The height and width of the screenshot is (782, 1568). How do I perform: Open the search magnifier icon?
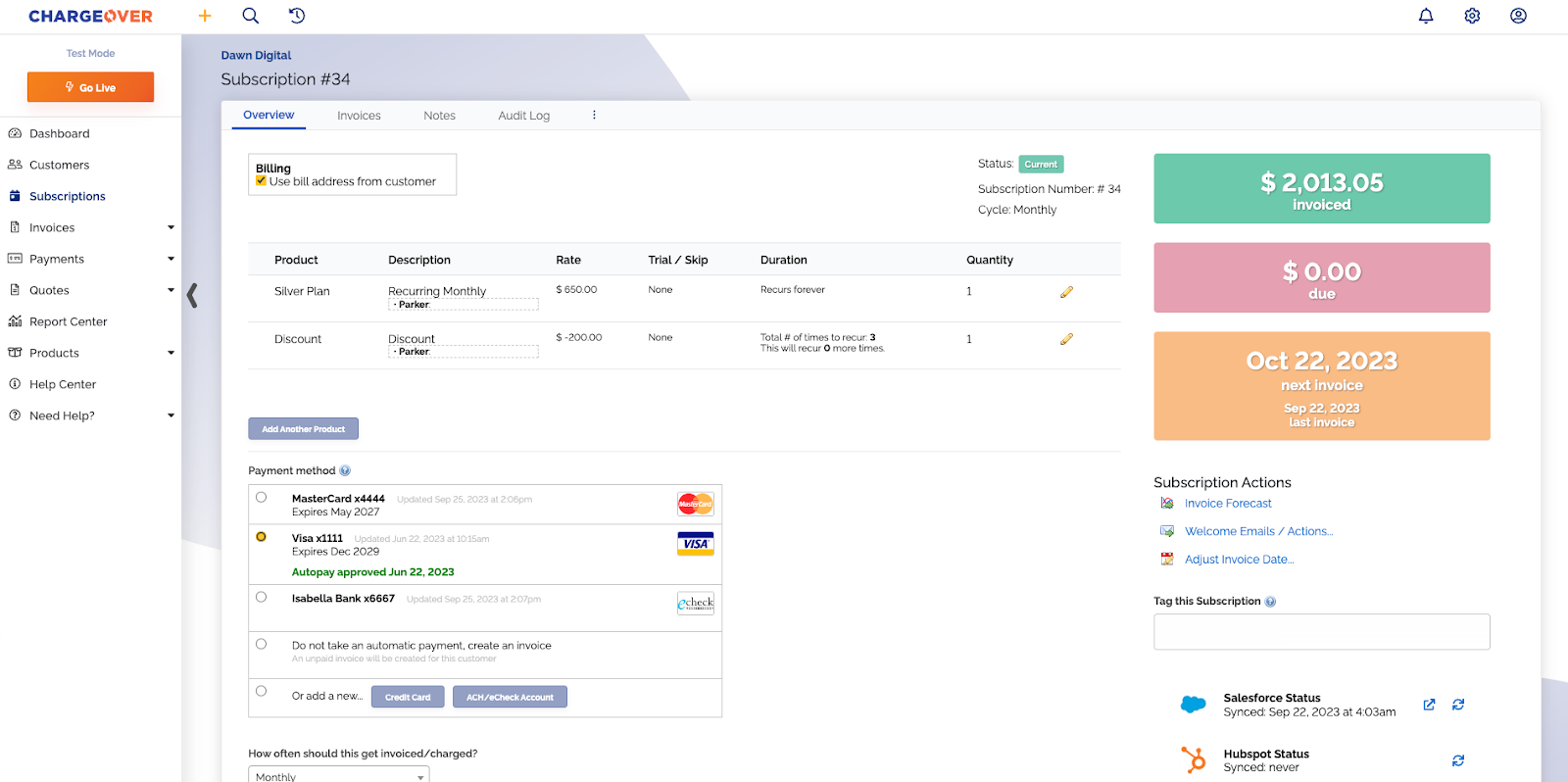pyautogui.click(x=251, y=16)
